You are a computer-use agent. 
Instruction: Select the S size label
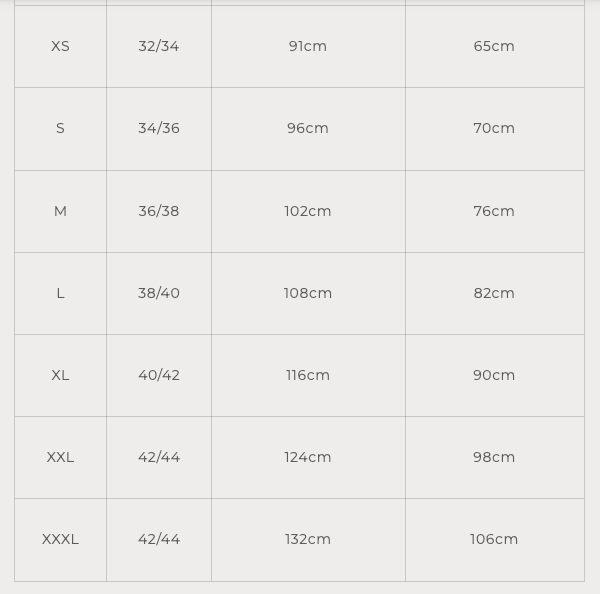(x=60, y=128)
